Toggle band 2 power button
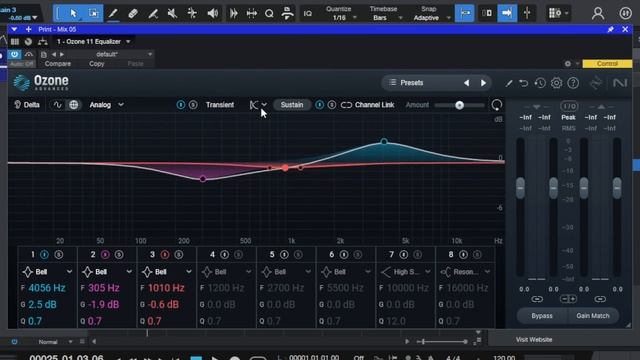The image size is (640, 360). [105, 255]
